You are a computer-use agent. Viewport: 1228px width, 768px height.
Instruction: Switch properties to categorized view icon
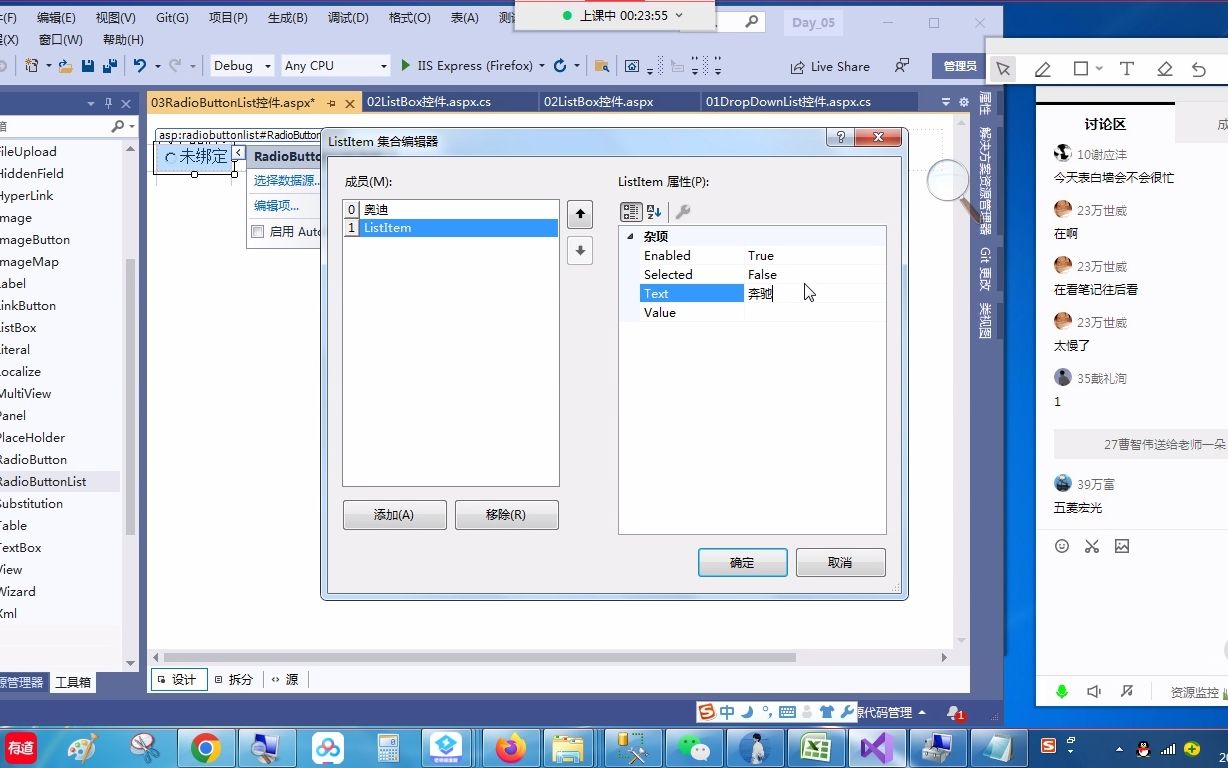pyautogui.click(x=631, y=211)
